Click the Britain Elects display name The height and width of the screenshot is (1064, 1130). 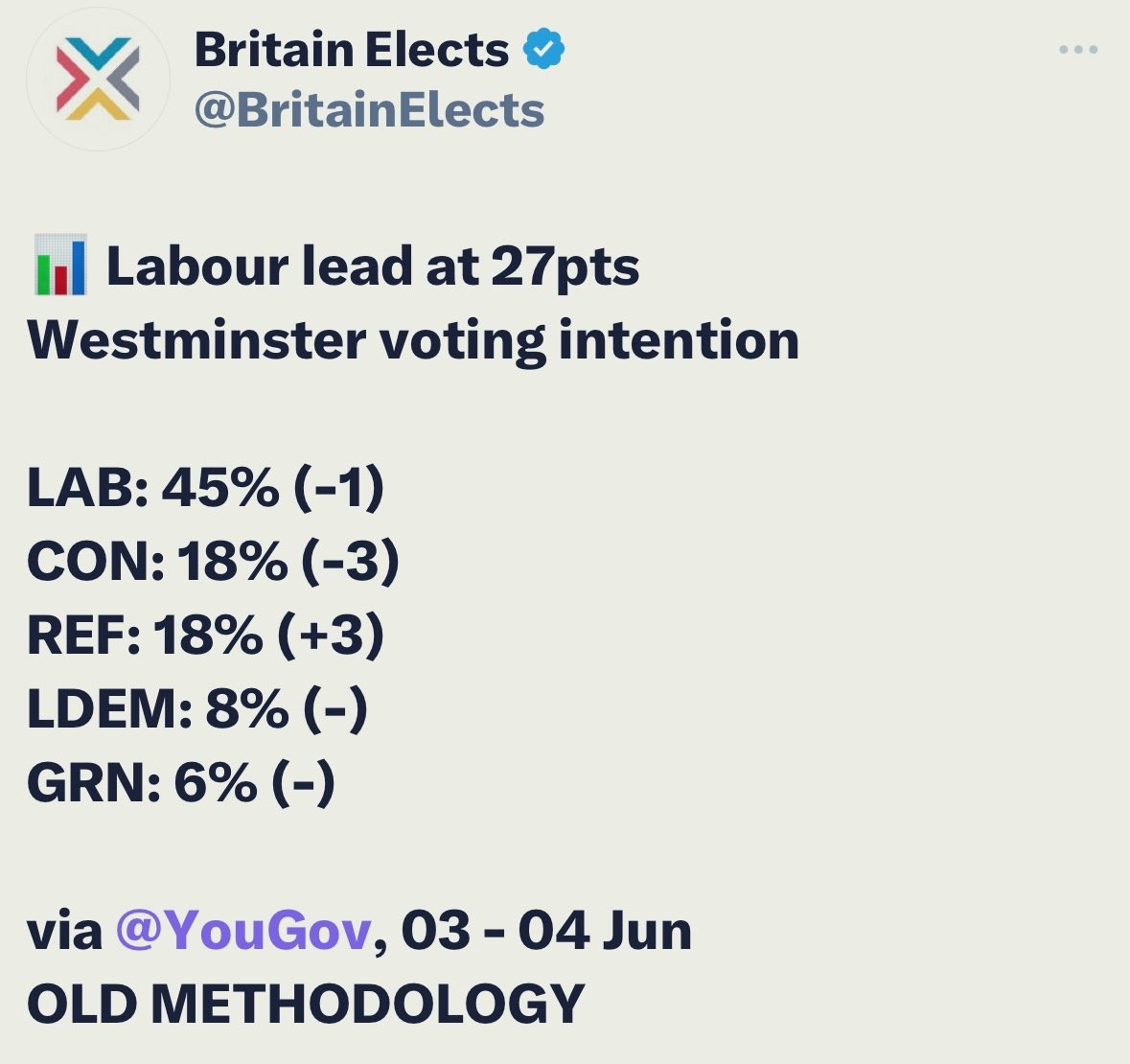(x=351, y=50)
